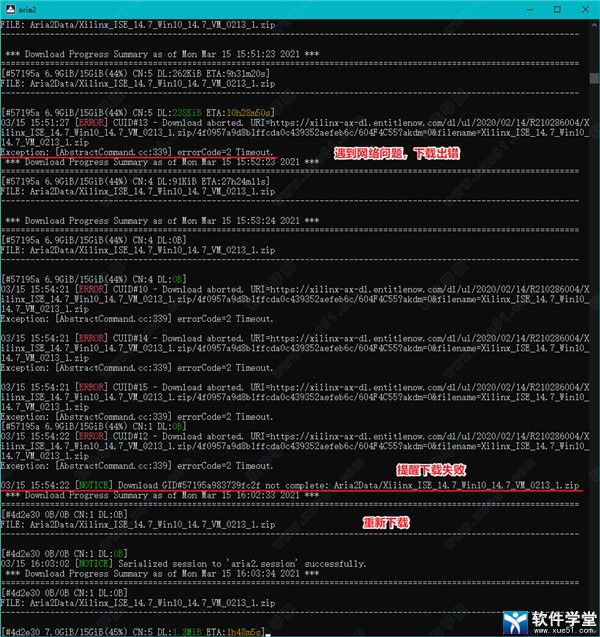600x637 pixels.
Task: Click the ERROR line for CUID#13
Action: tap(295, 123)
